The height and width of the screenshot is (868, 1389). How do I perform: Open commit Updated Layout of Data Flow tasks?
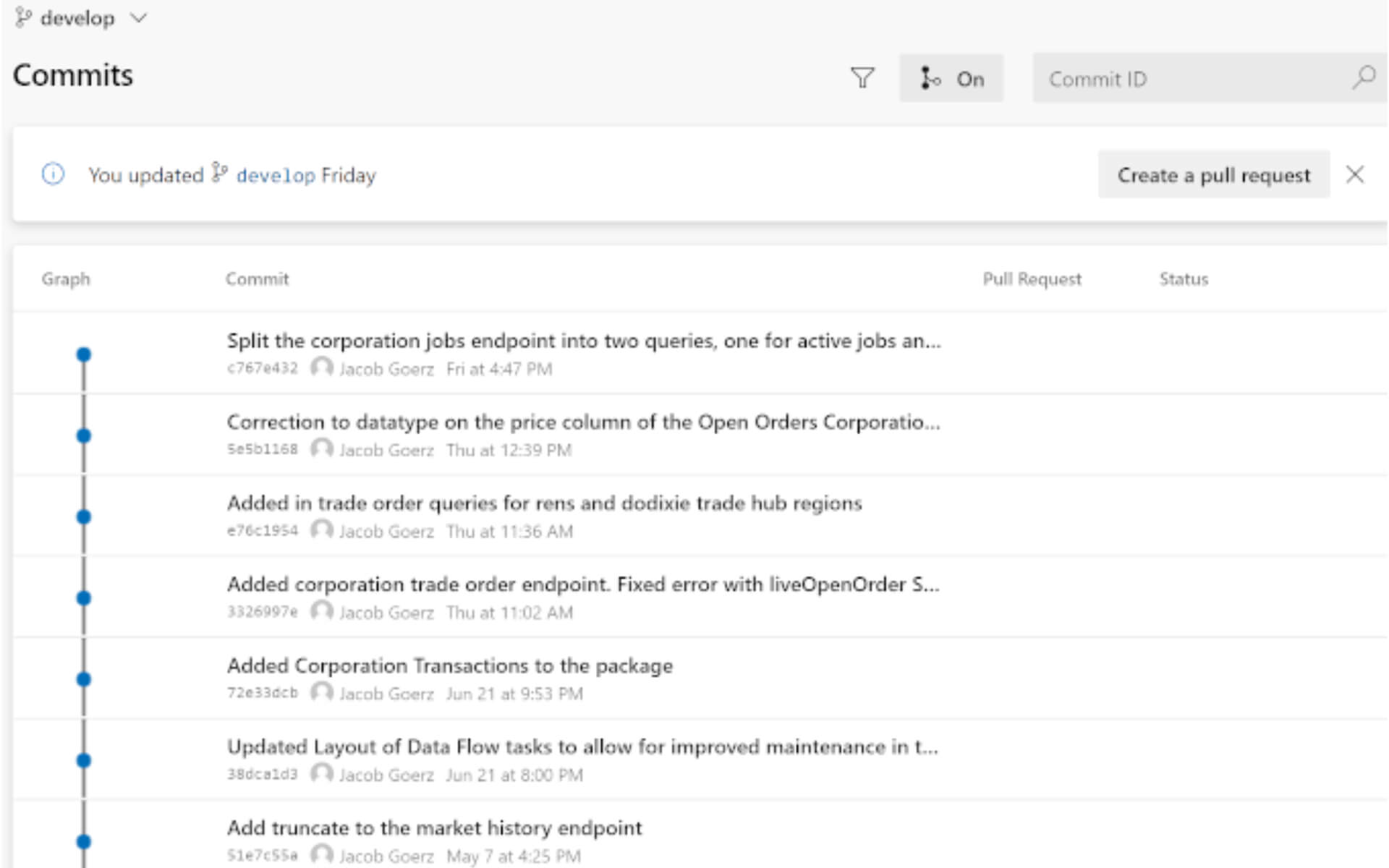(582, 746)
